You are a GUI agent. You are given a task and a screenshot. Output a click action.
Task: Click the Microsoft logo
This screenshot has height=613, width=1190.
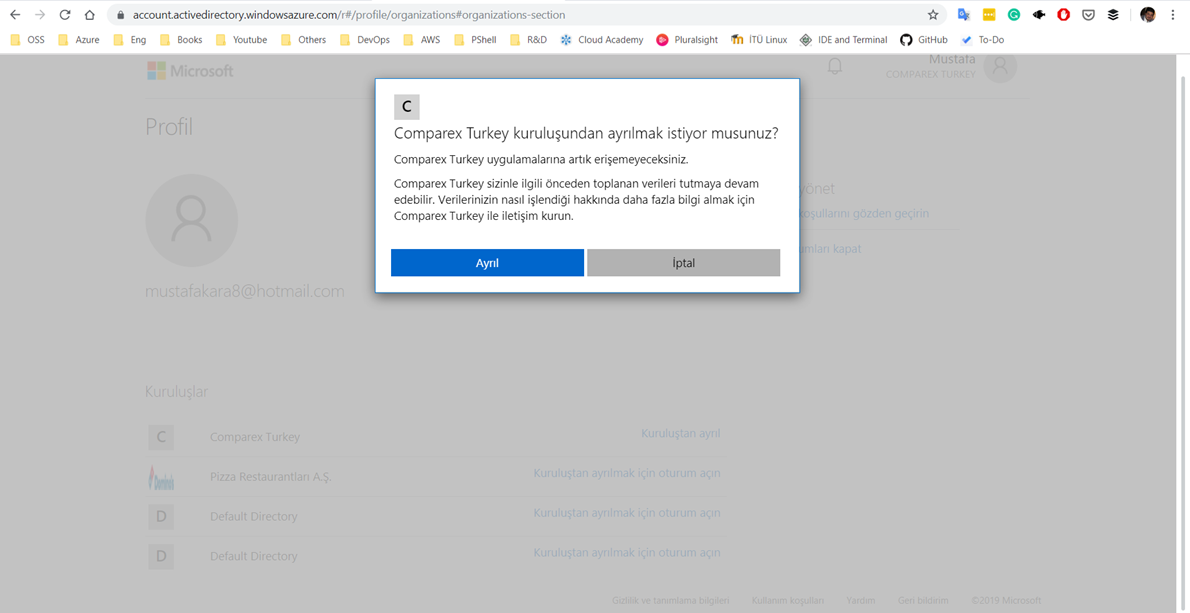click(190, 71)
